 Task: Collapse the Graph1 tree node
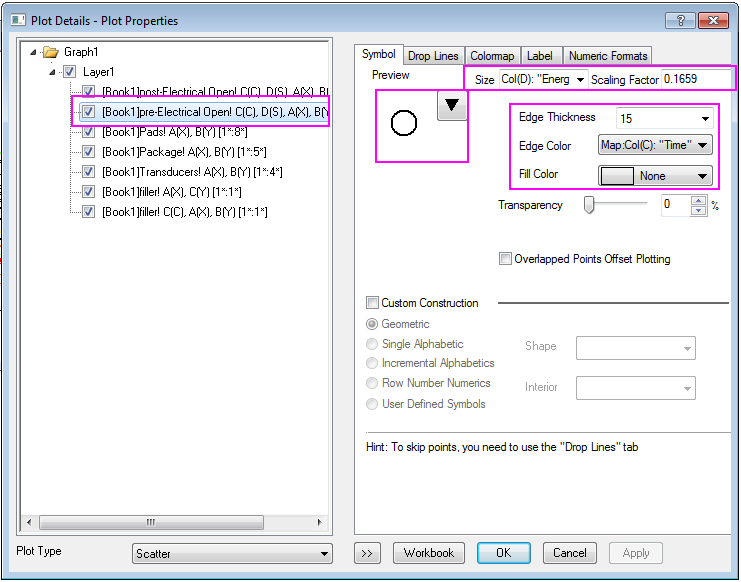point(35,52)
